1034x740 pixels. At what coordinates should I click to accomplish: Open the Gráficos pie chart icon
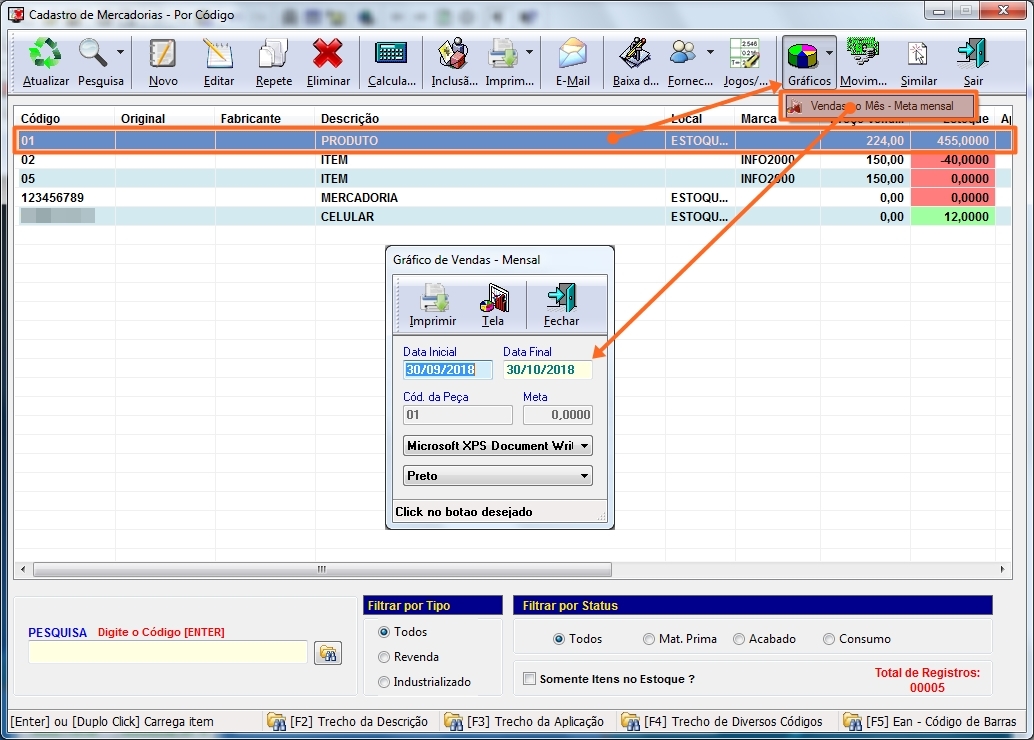pos(802,55)
